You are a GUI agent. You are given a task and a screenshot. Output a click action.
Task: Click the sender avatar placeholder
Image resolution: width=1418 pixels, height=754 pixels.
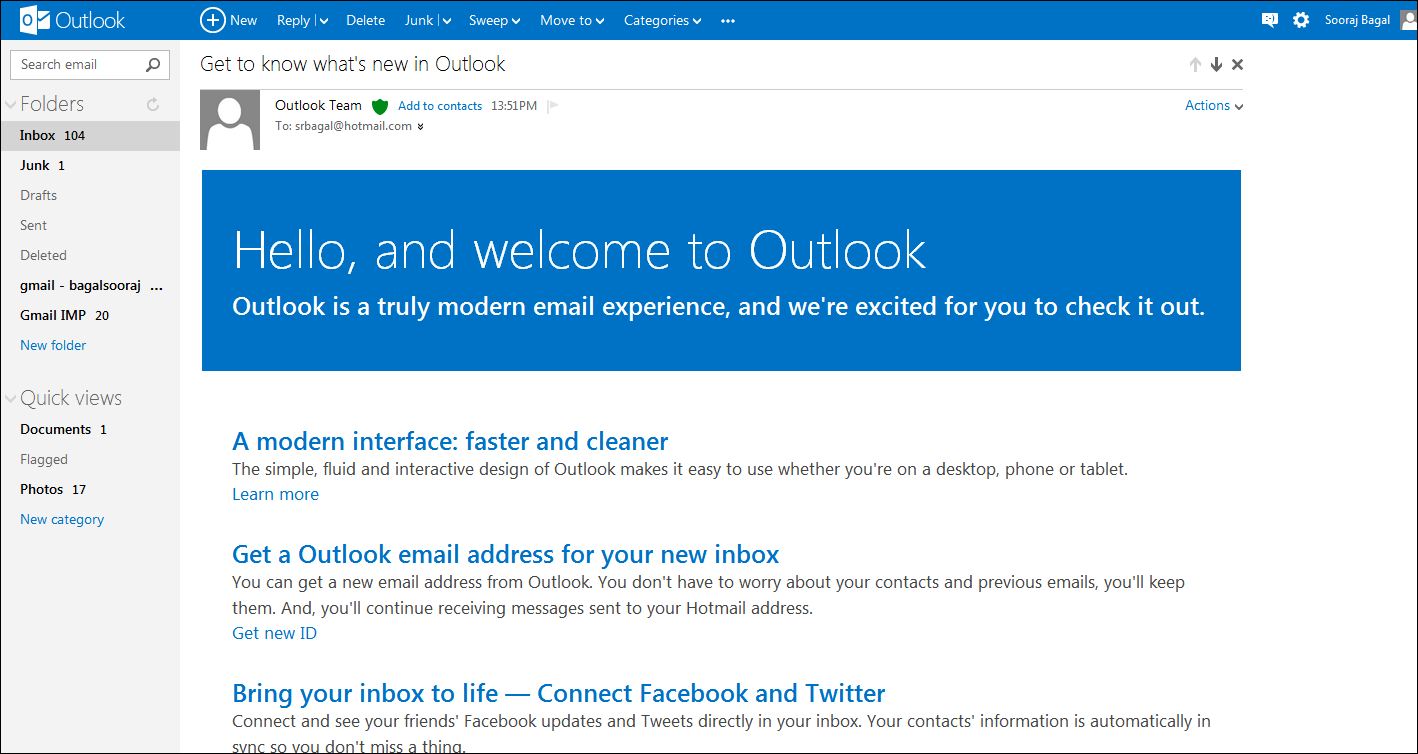(x=230, y=120)
